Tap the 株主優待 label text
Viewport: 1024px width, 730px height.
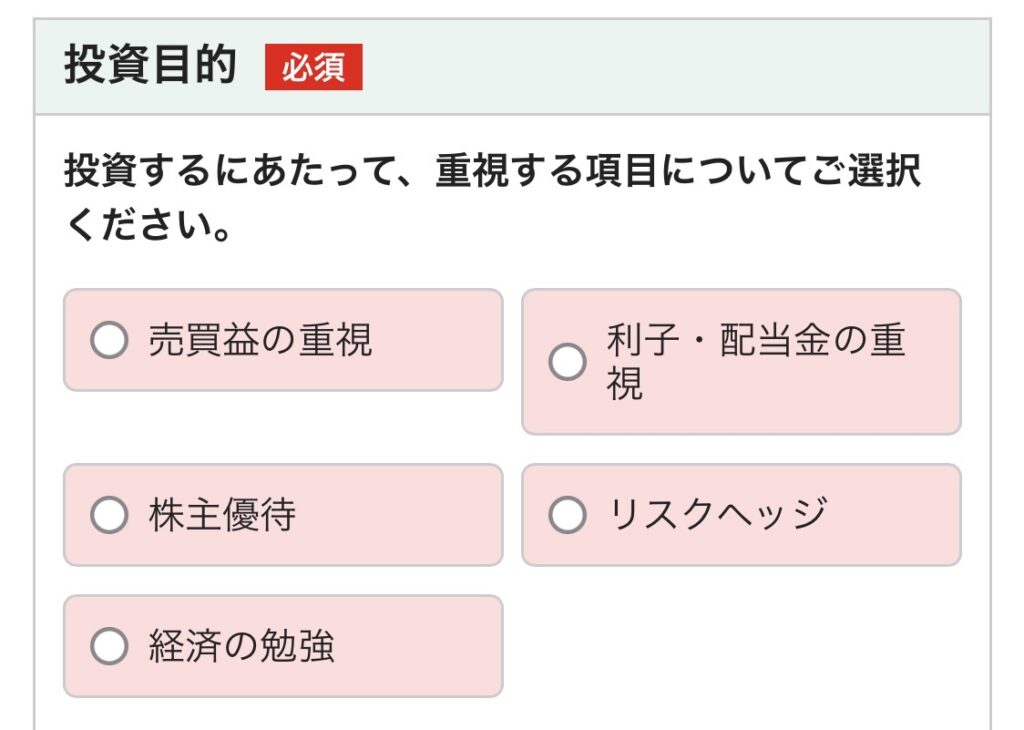click(222, 516)
